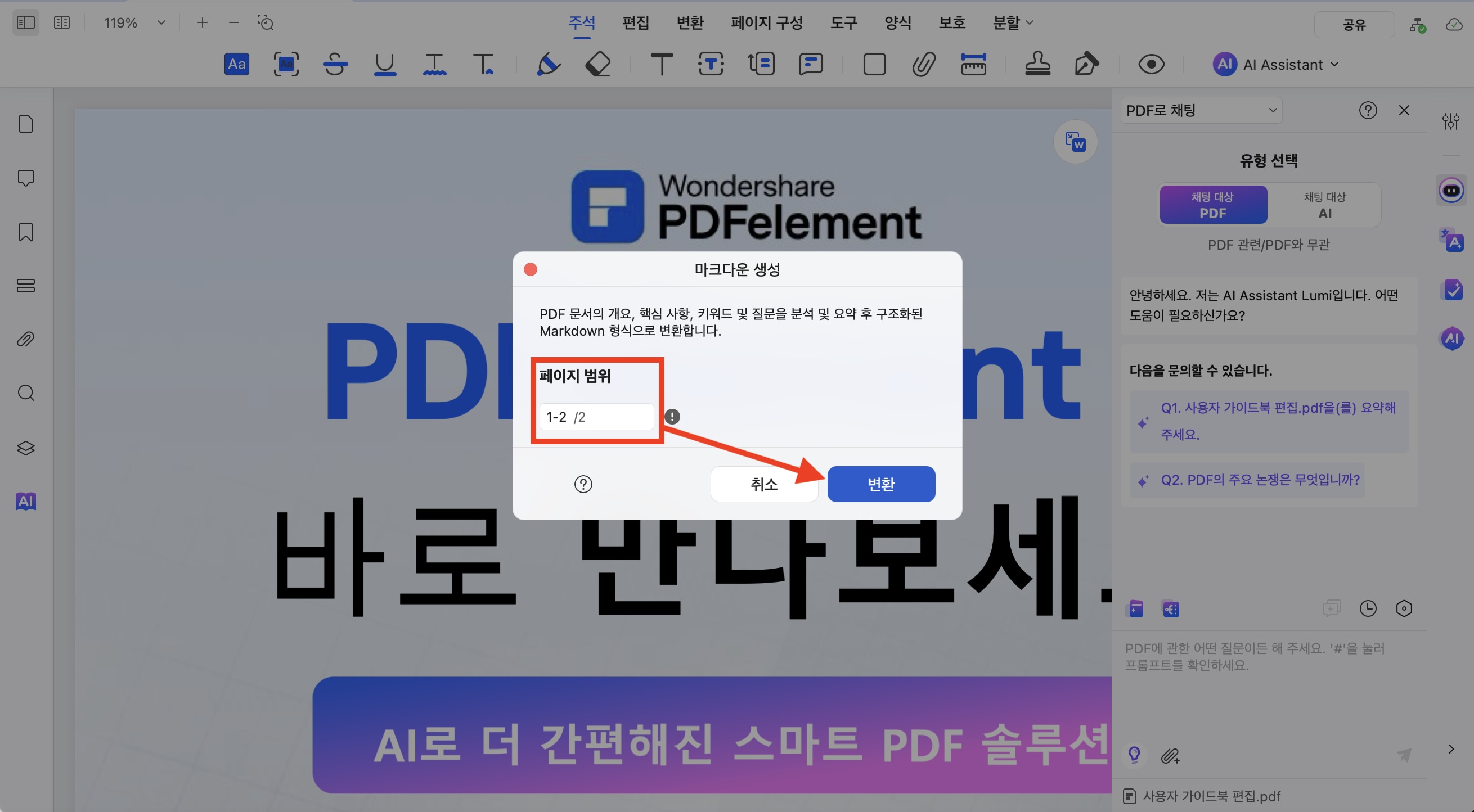This screenshot has height=812, width=1474.
Task: Select the area highlight tool
Action: coord(286,64)
